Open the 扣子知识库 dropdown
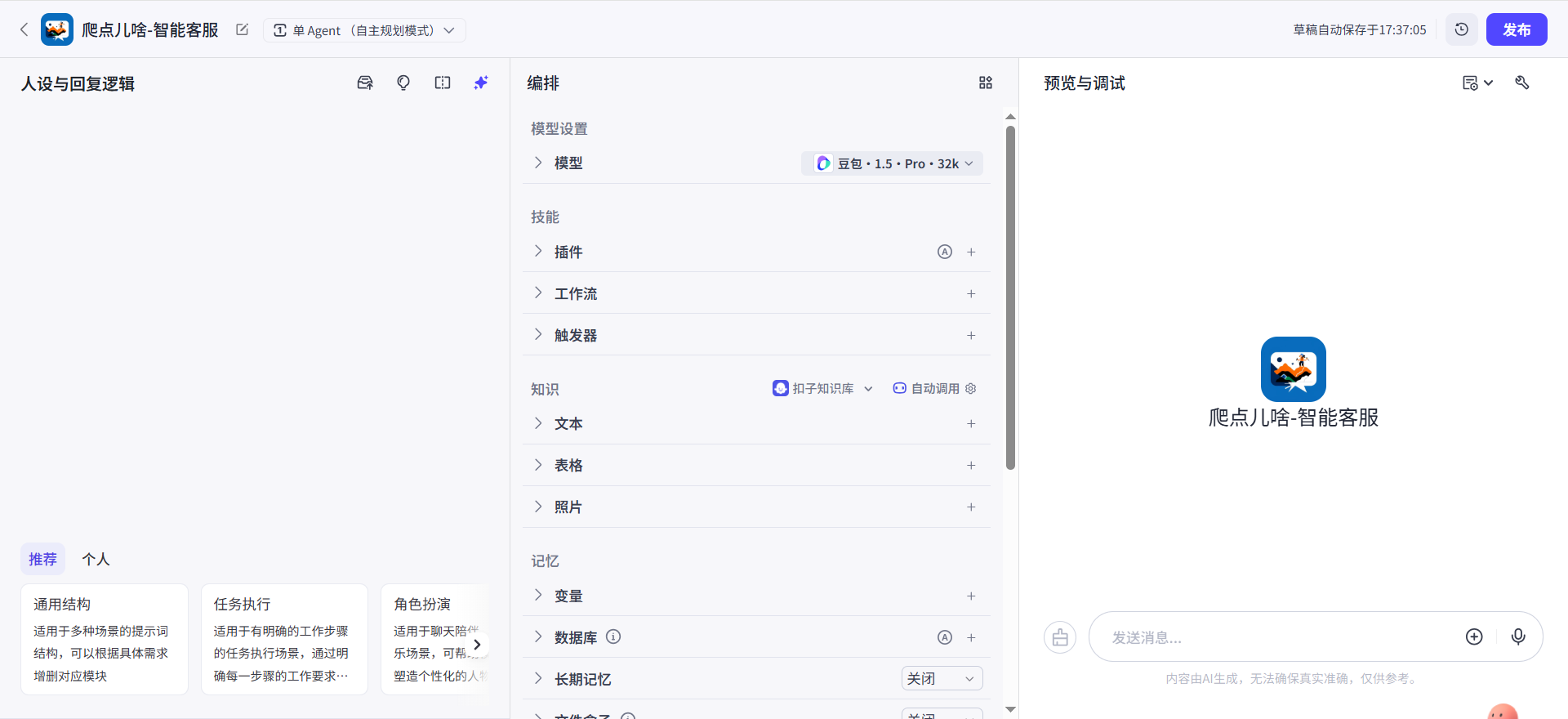Viewport: 1568px width, 719px height. 822,388
